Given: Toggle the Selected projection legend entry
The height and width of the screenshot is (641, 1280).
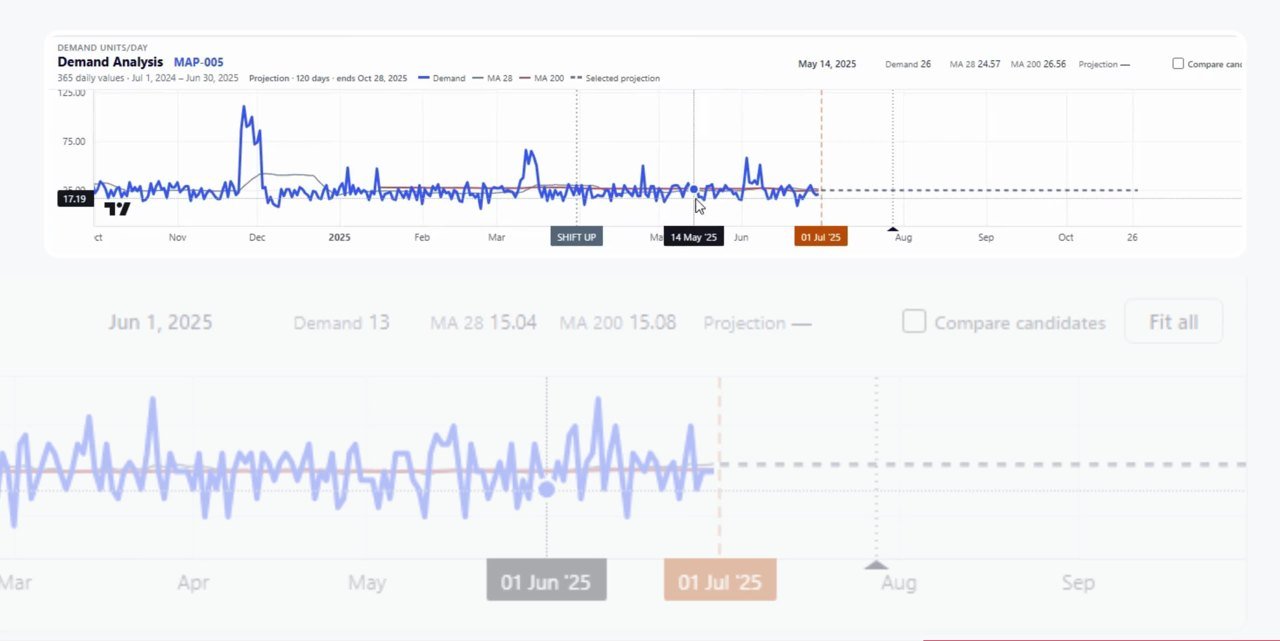Looking at the screenshot, I should point(615,78).
